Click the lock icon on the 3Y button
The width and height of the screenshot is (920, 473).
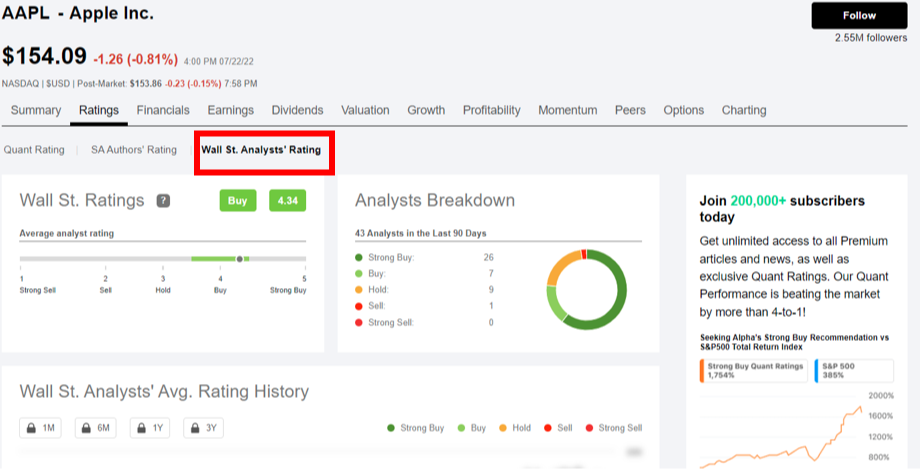click(x=195, y=428)
